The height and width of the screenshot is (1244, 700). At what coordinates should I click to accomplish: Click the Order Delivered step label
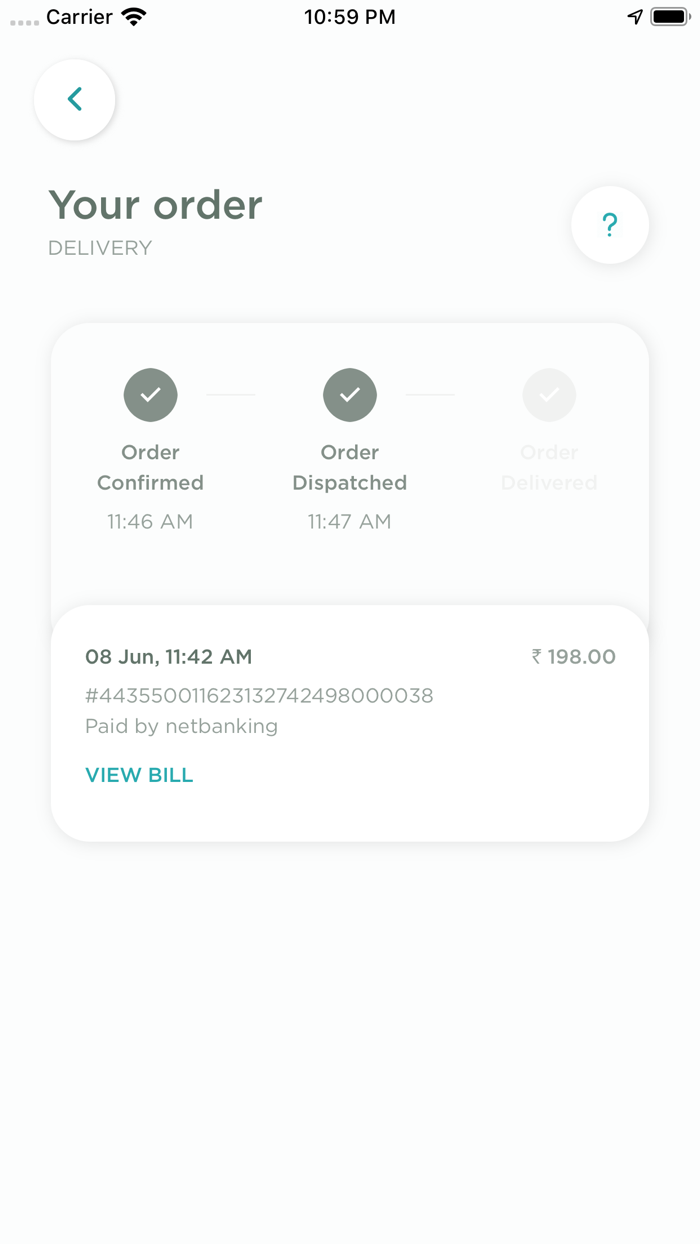pos(549,467)
